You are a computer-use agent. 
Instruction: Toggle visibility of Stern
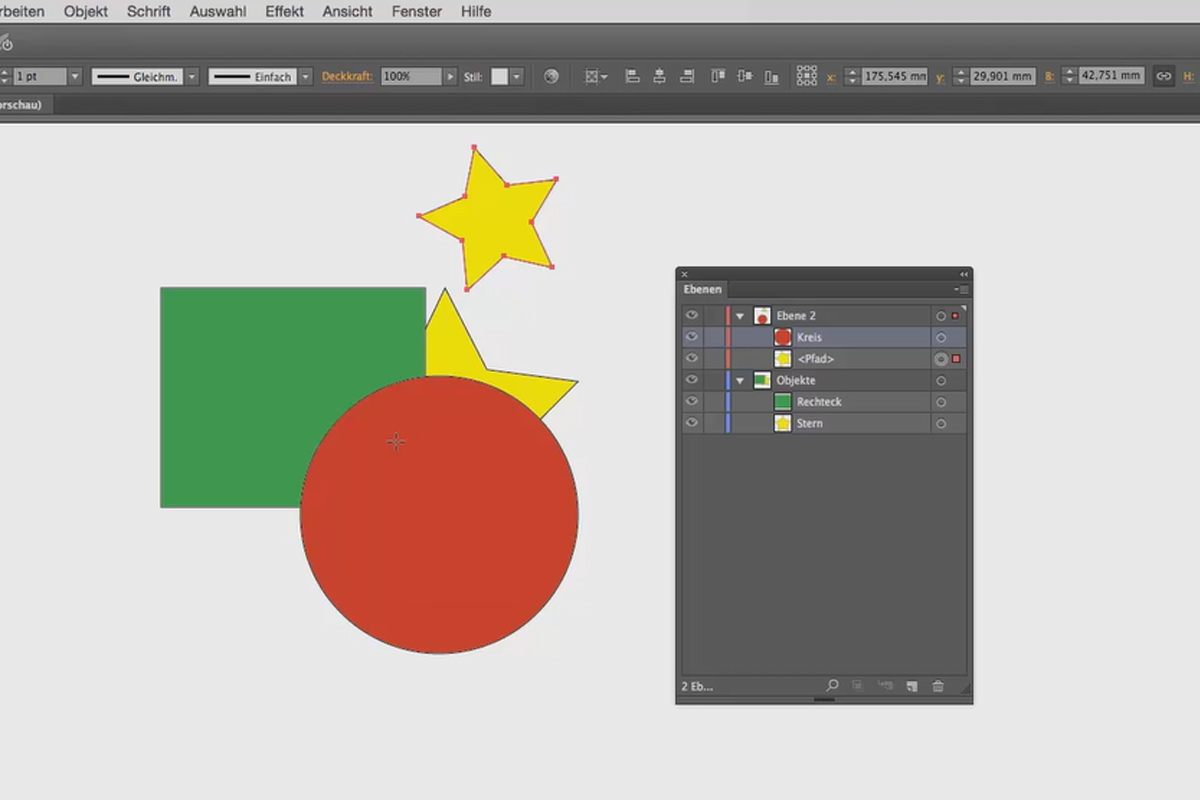coord(691,424)
